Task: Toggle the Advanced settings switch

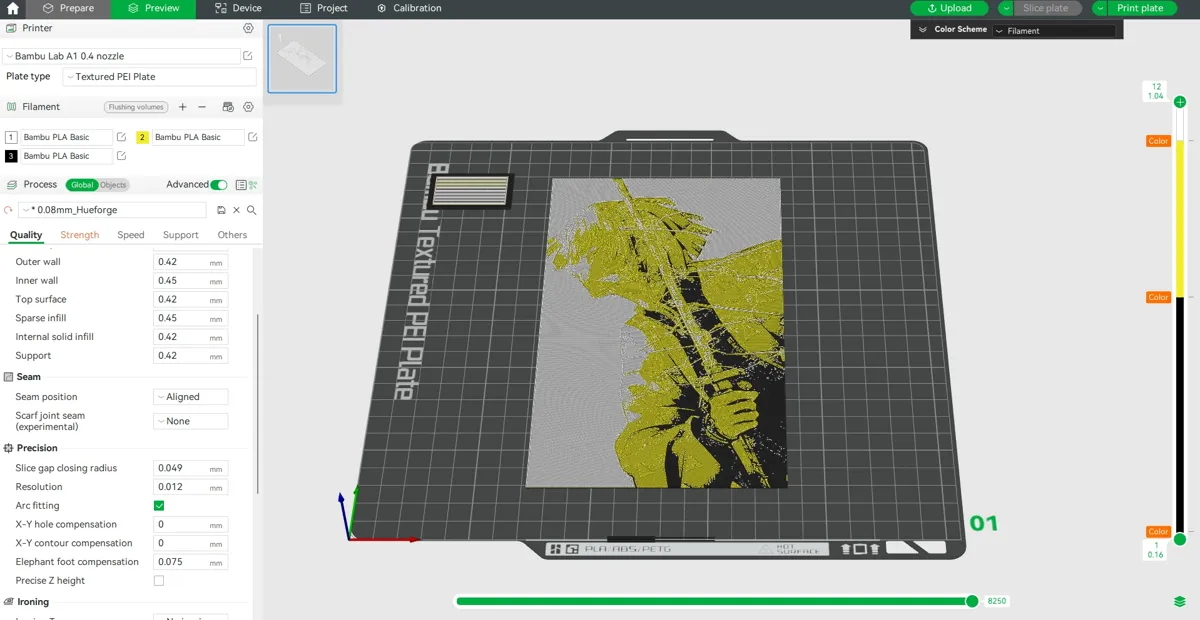Action: [x=219, y=185]
